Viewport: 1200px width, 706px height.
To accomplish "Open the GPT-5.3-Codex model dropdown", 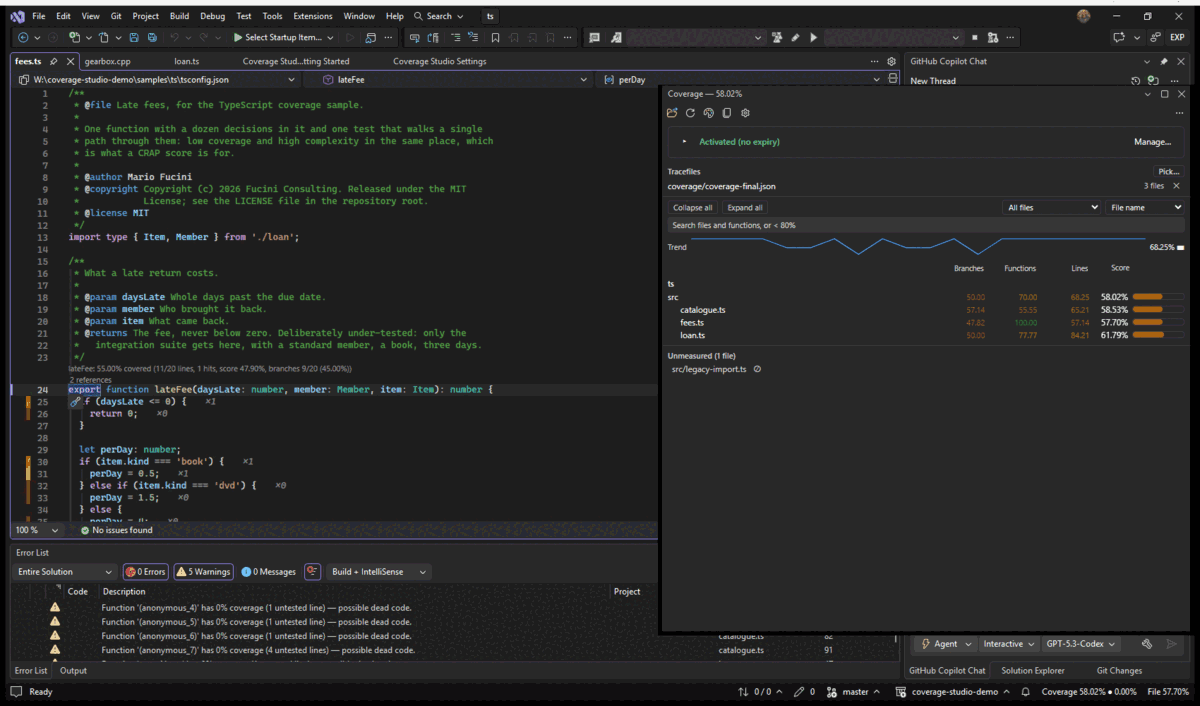I will (x=1081, y=644).
